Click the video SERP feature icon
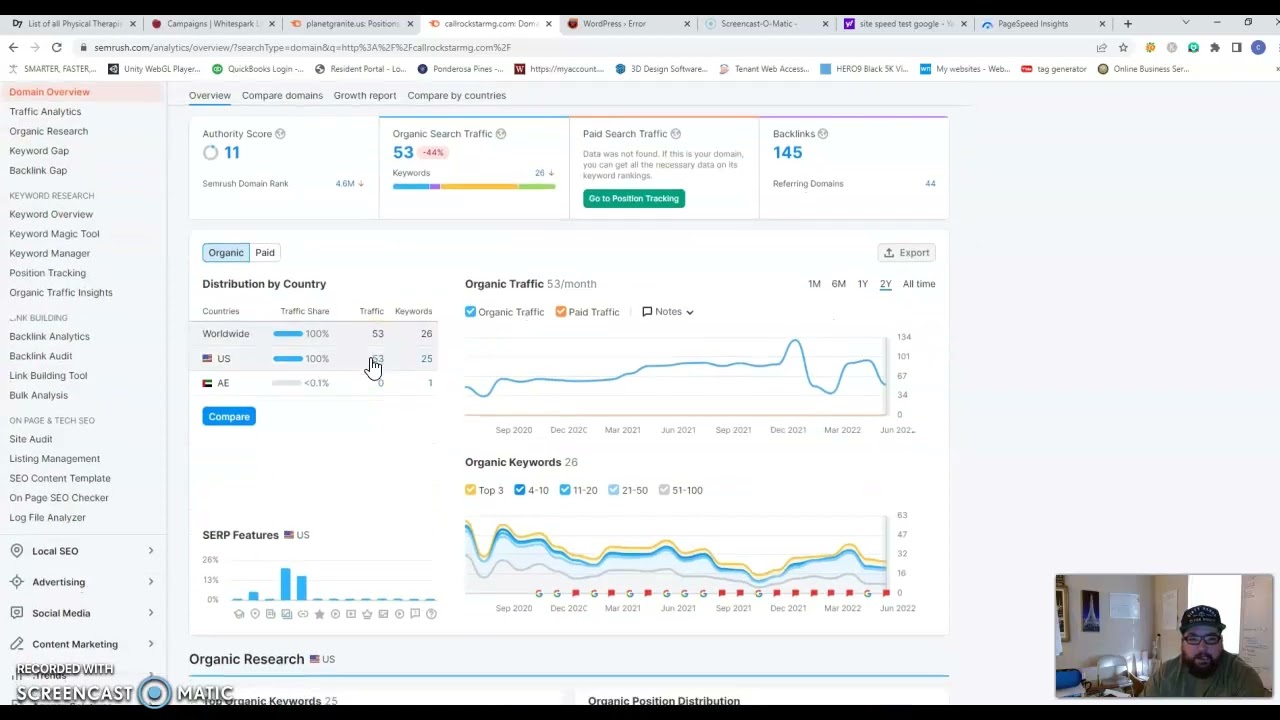1280x720 pixels. (x=335, y=613)
